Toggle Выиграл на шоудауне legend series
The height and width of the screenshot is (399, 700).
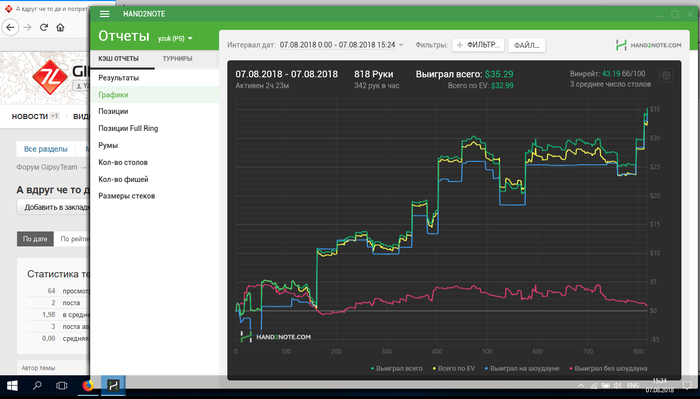point(521,369)
